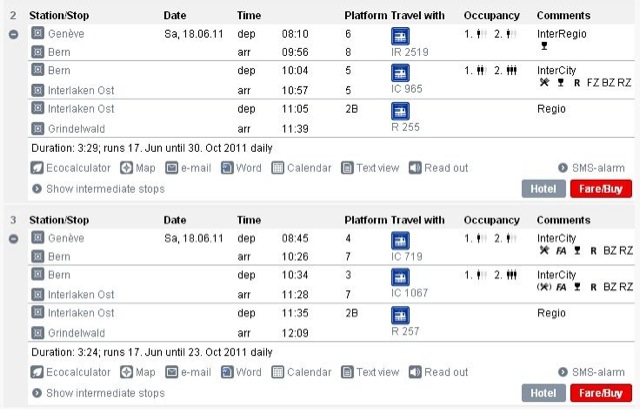Click Hotel button for connection 3
Screen dimensions: 640x410
tap(543, 393)
